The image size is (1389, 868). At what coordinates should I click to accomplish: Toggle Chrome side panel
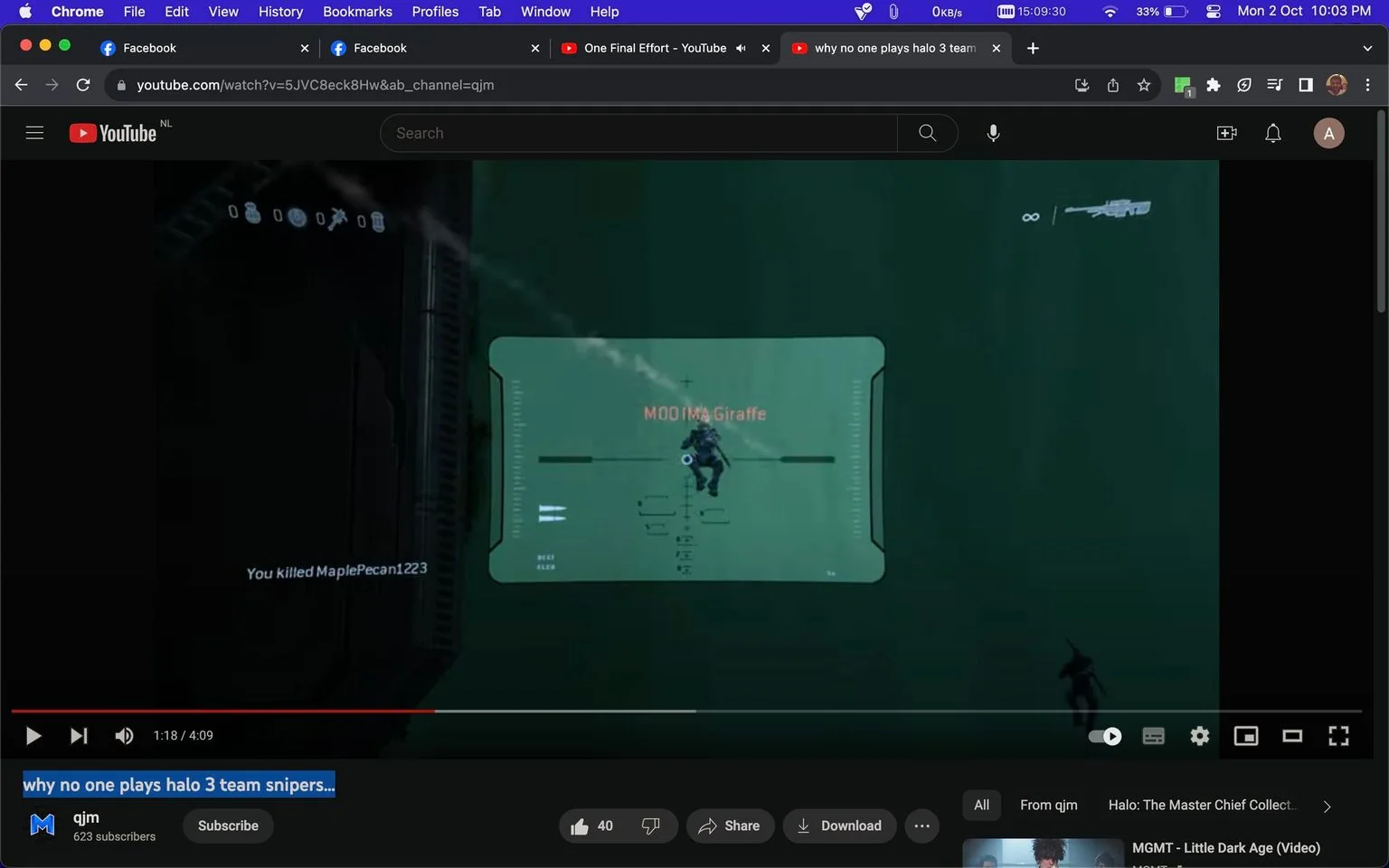pyautogui.click(x=1306, y=85)
